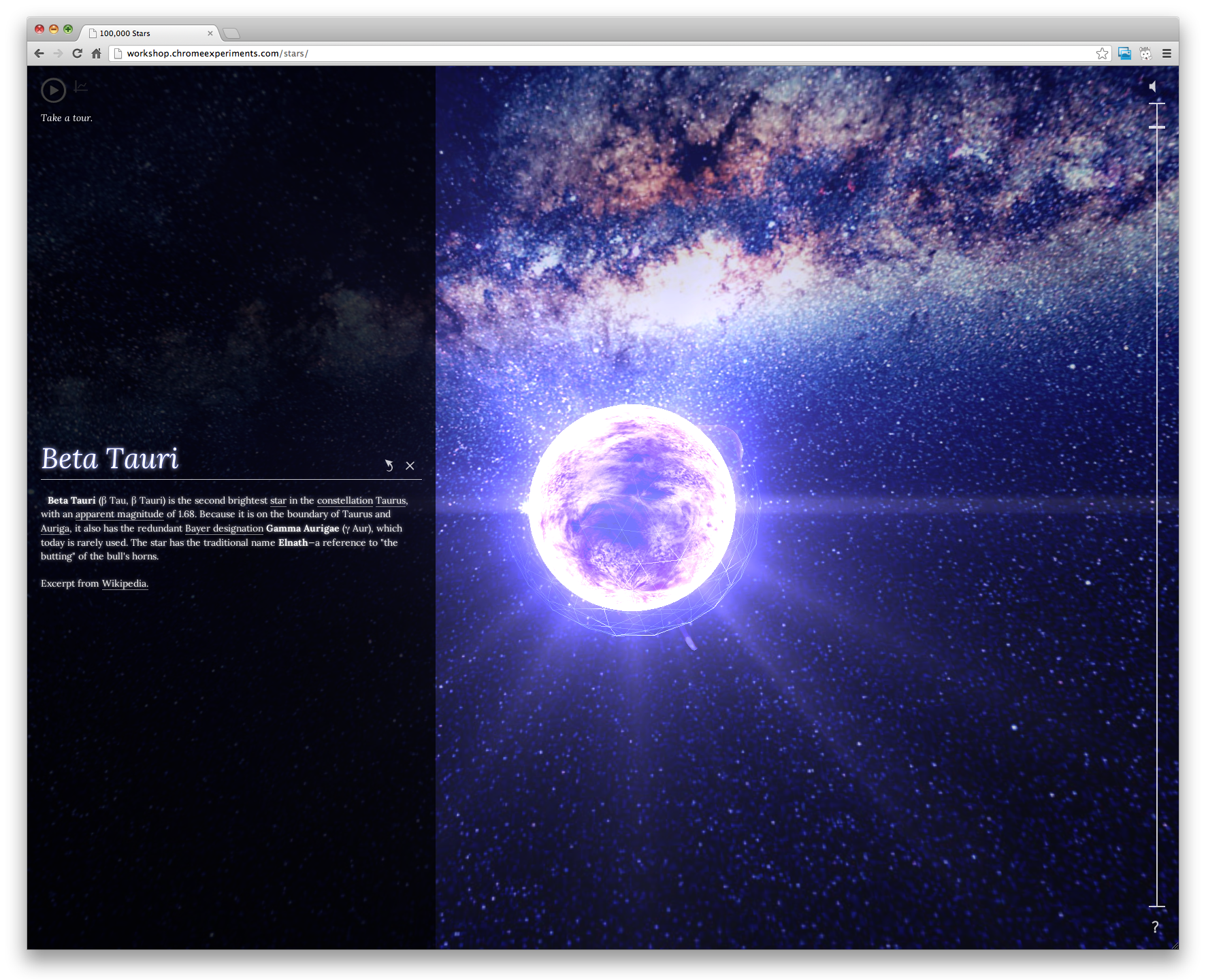1206x980 pixels.
Task: Return to galaxy view with curved arrow
Action: pyautogui.click(x=389, y=465)
